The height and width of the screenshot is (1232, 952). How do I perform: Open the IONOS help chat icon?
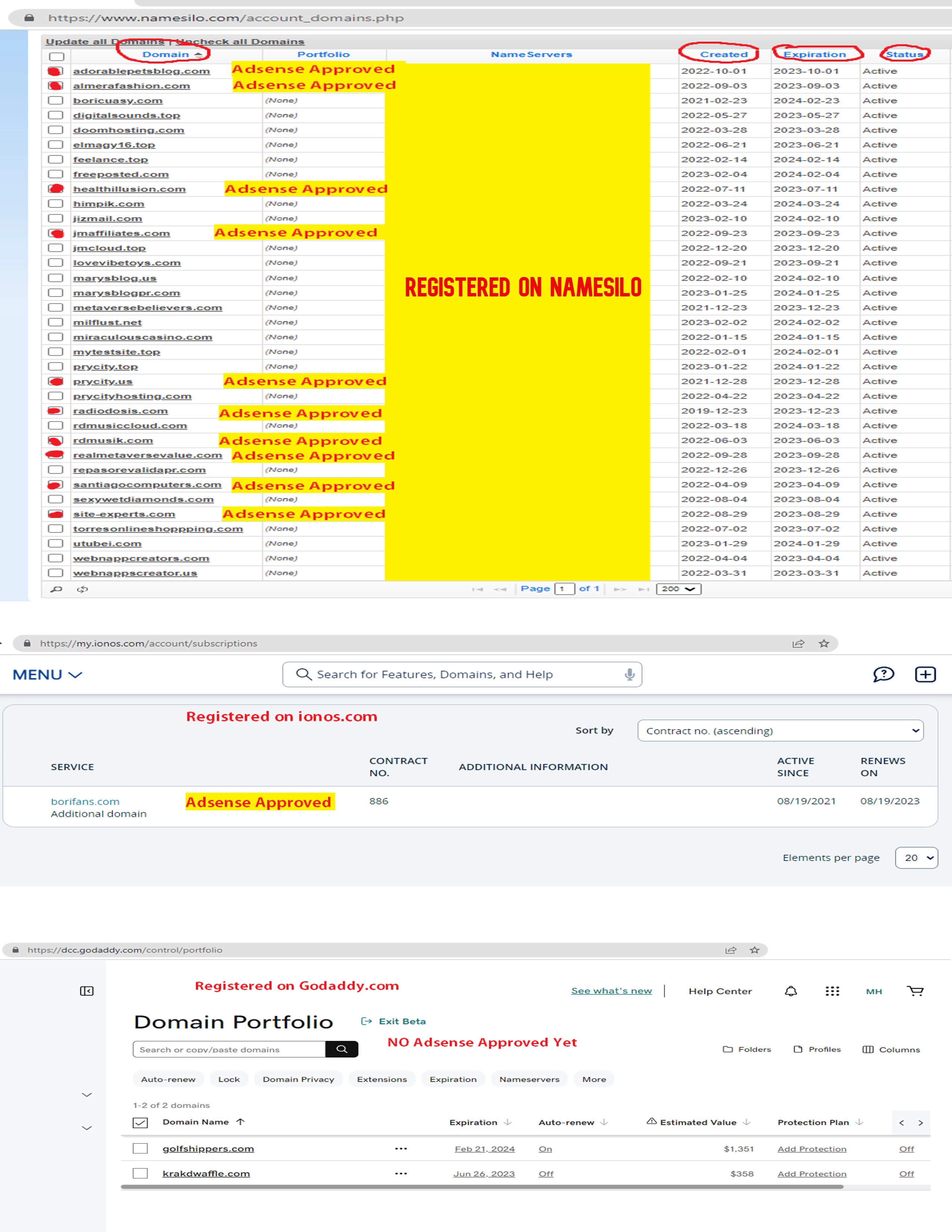pyautogui.click(x=883, y=674)
